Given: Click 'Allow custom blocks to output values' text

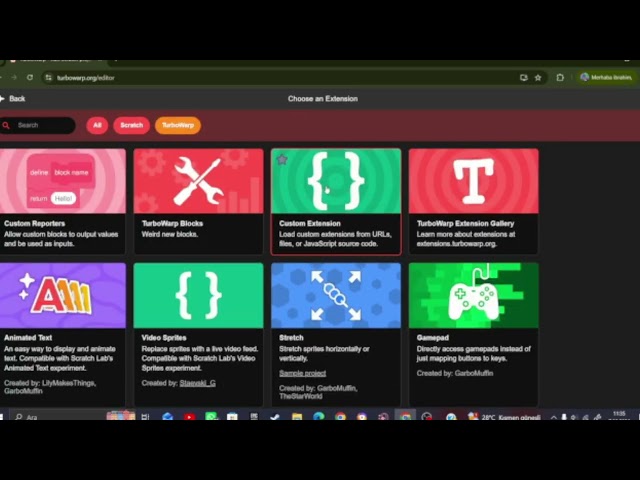Looking at the screenshot, I should [61, 239].
